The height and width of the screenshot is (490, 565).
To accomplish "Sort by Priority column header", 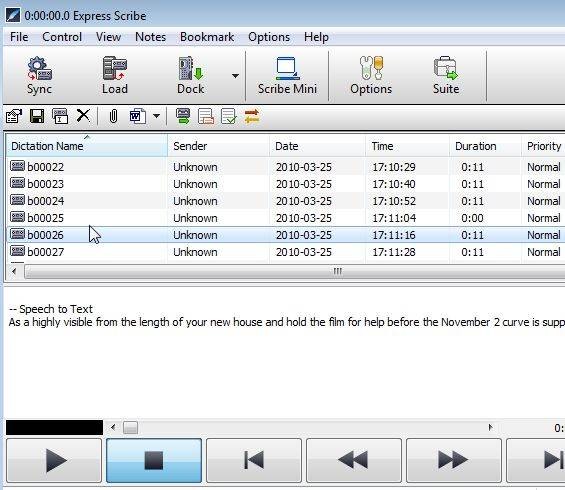I will click(543, 146).
